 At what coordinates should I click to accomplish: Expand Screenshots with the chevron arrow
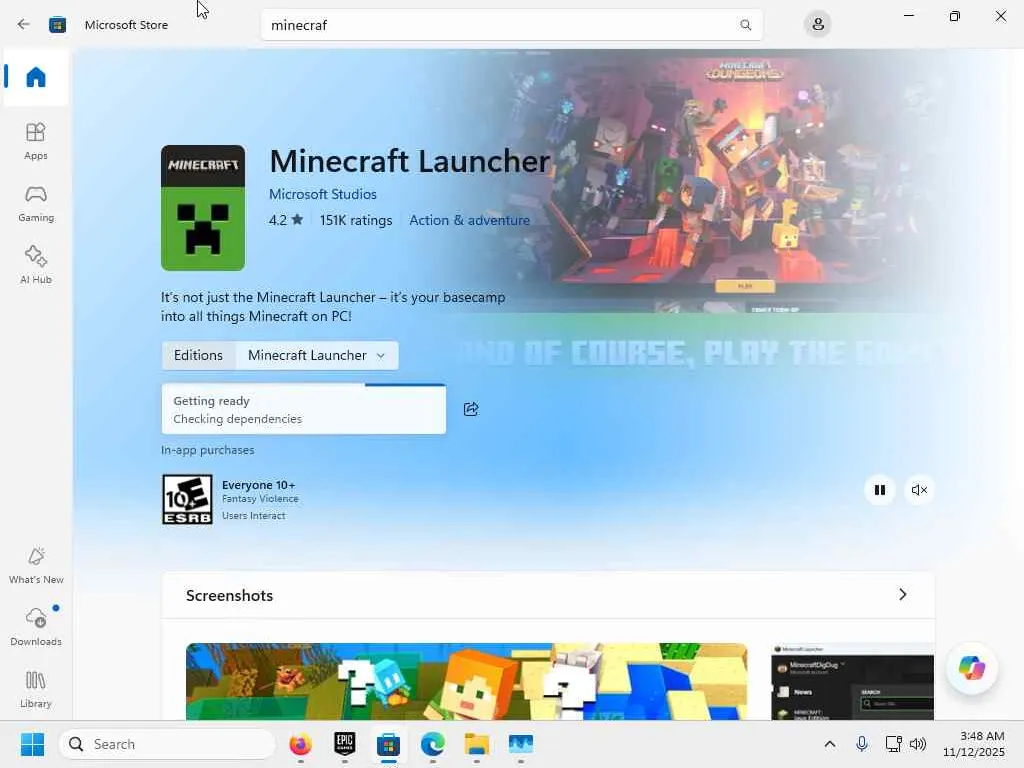coord(903,594)
